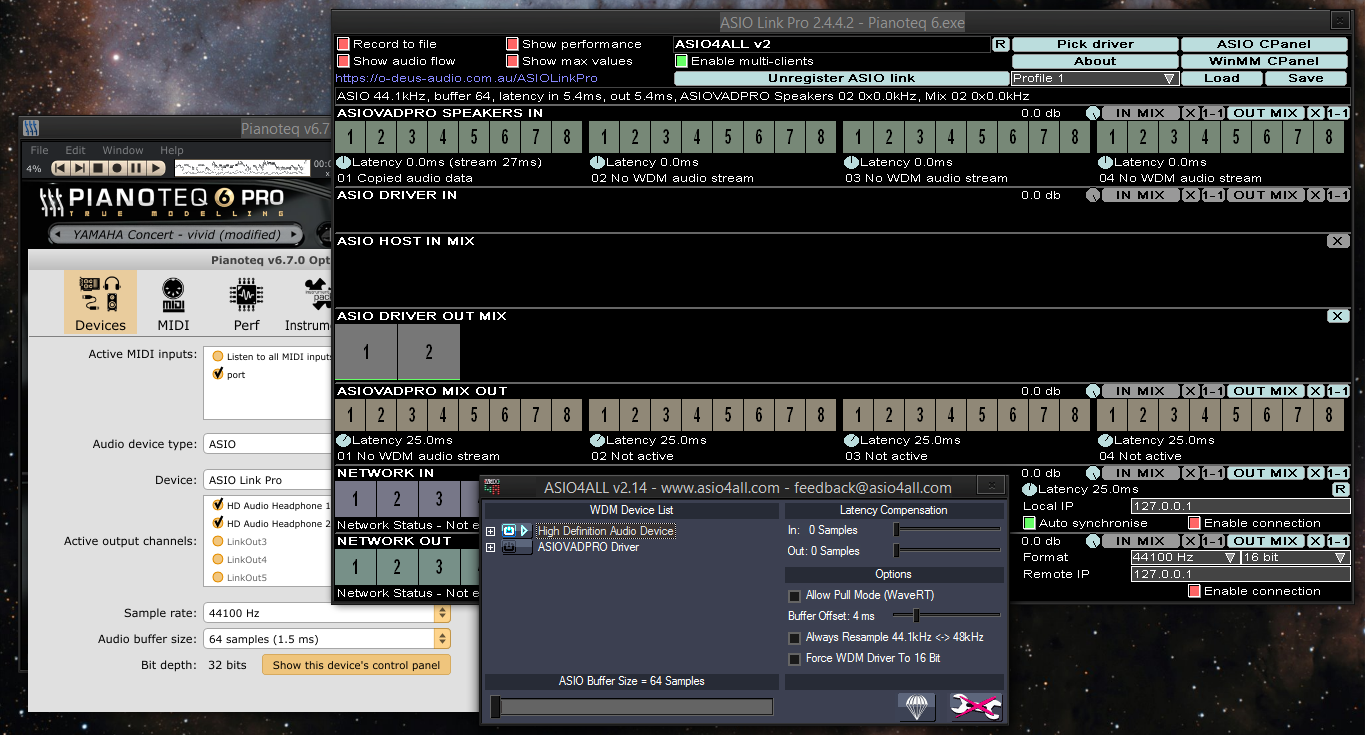Open the 16 bit format dropdown
The height and width of the screenshot is (735, 1365).
1295,557
